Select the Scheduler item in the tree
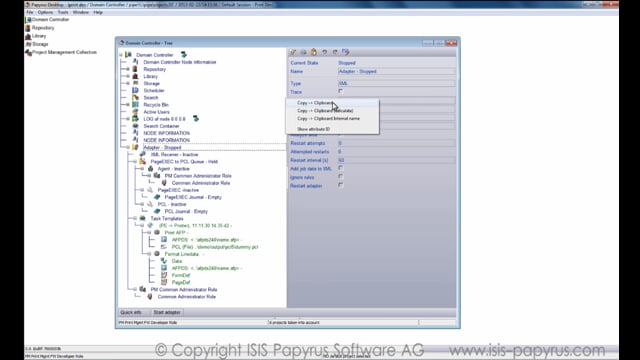The width and height of the screenshot is (640, 360). [154, 91]
